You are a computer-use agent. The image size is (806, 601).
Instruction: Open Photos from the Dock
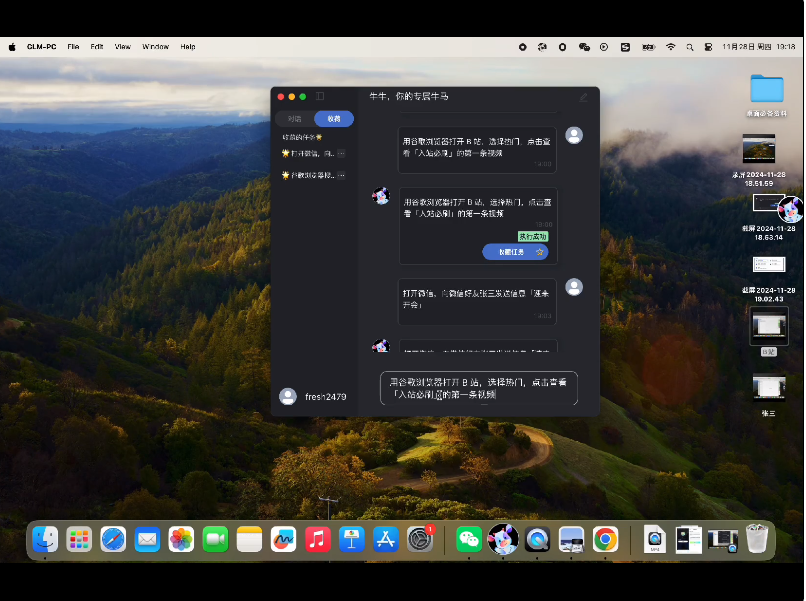(x=181, y=539)
